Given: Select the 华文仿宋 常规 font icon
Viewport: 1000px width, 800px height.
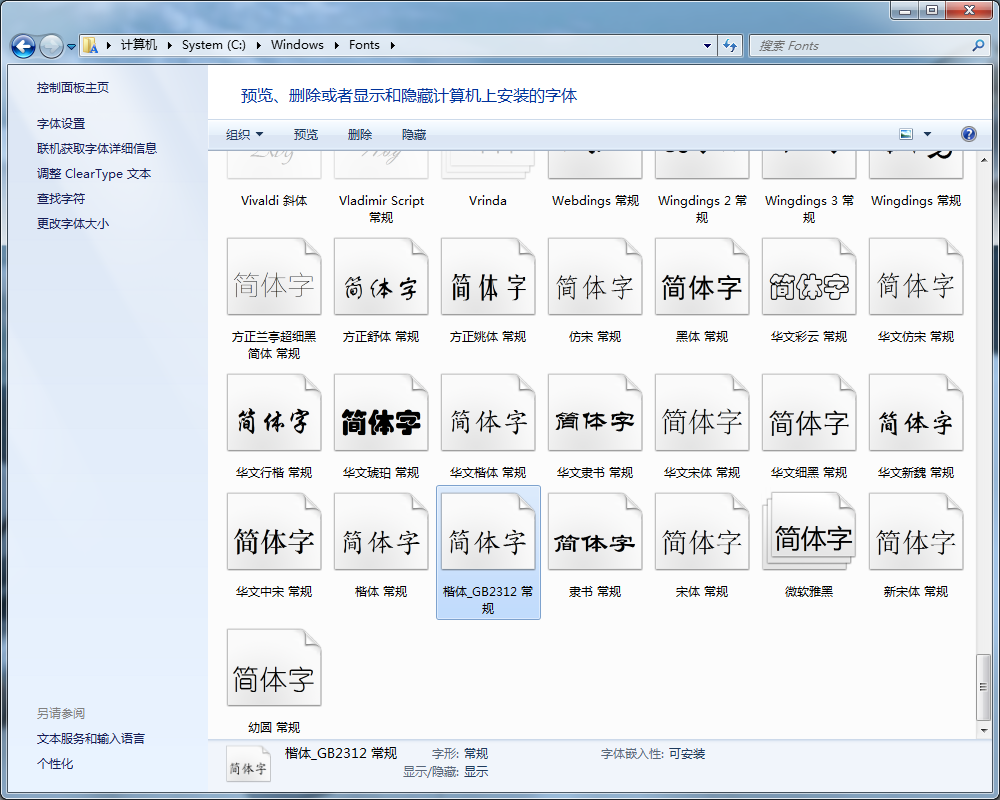Looking at the screenshot, I should (x=916, y=277).
